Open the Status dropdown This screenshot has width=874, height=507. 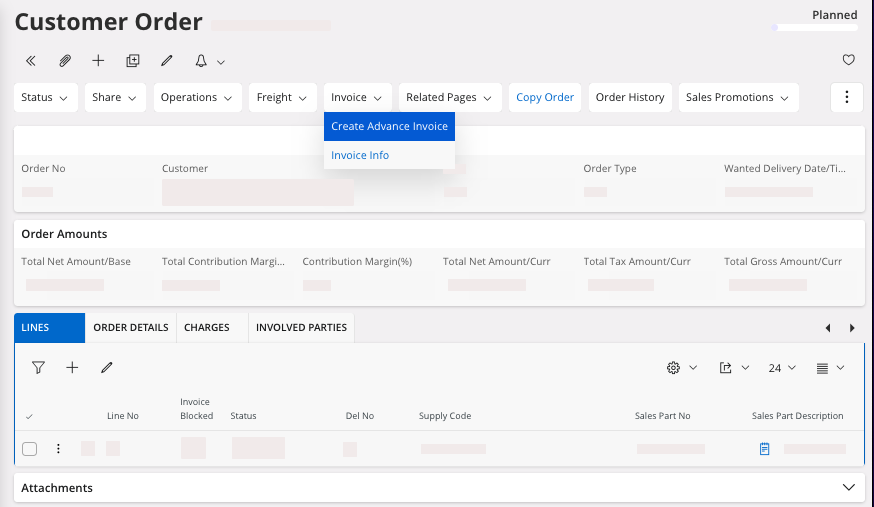click(45, 97)
